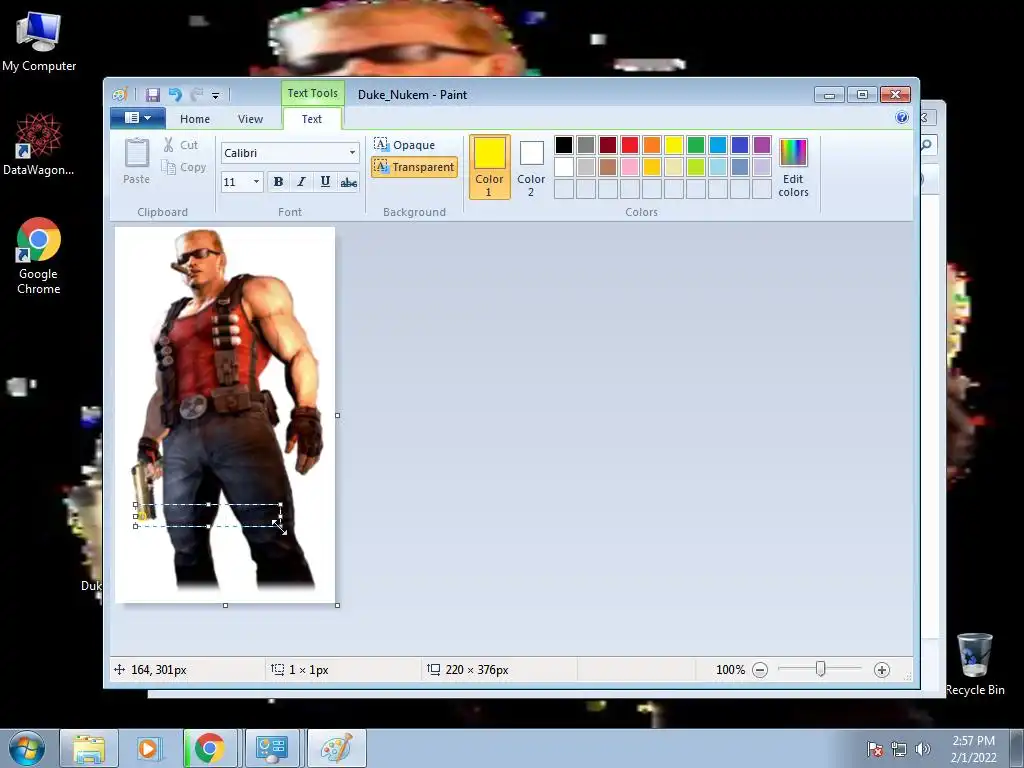Open the Customize Quick Access Toolbar arrow
The height and width of the screenshot is (768, 1024).
pyautogui.click(x=216, y=95)
